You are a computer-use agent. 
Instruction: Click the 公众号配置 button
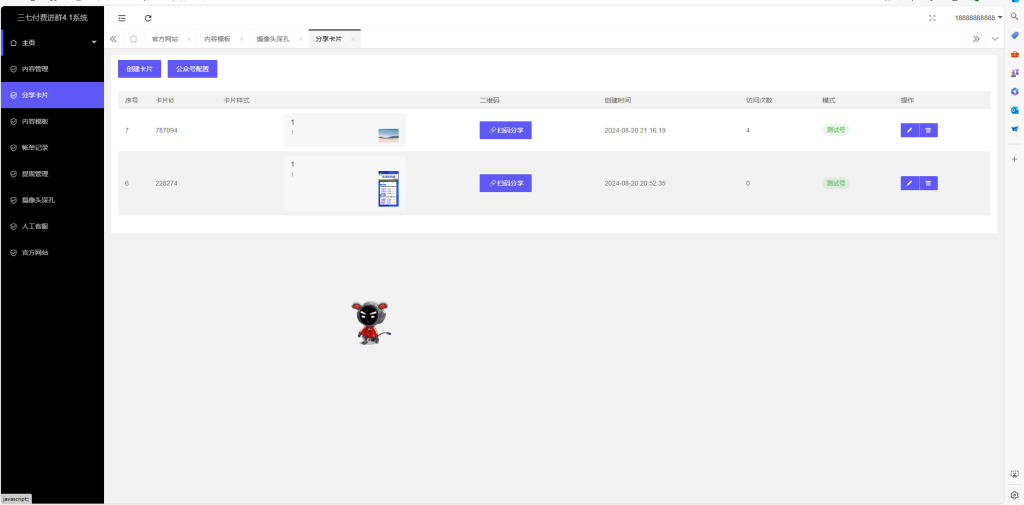point(192,69)
